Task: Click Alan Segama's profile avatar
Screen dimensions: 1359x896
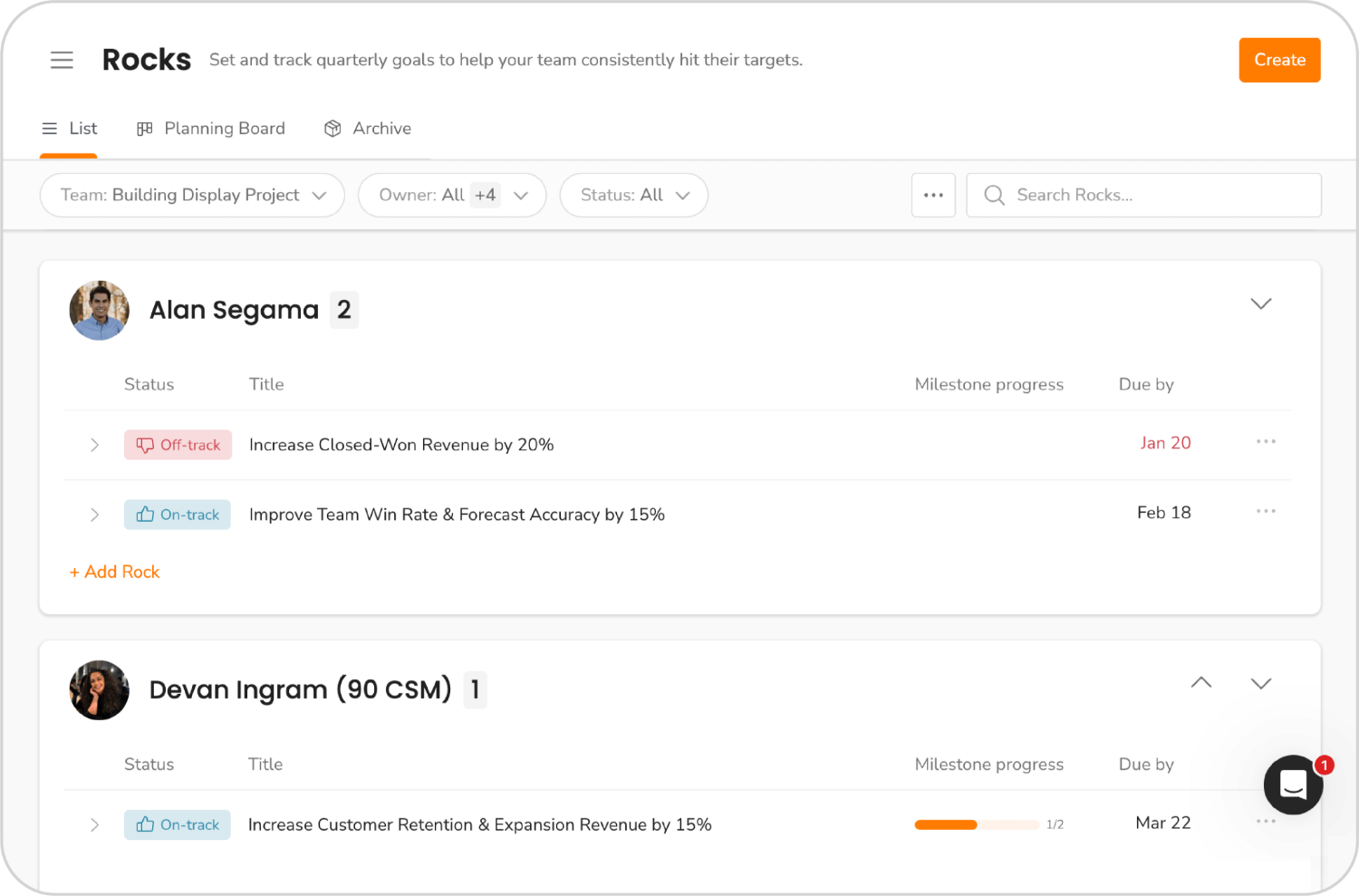Action: (99, 310)
